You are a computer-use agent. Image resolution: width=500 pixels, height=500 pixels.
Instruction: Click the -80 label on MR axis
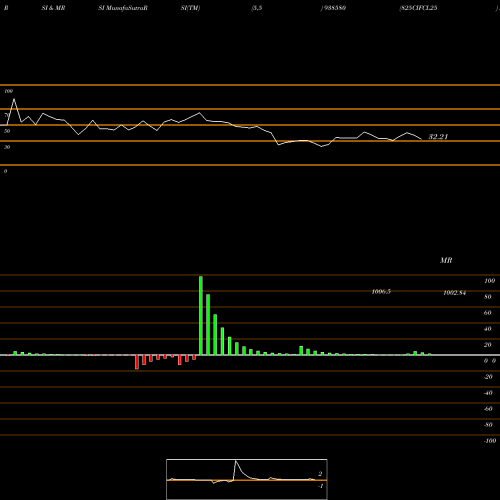[x=488, y=425]
